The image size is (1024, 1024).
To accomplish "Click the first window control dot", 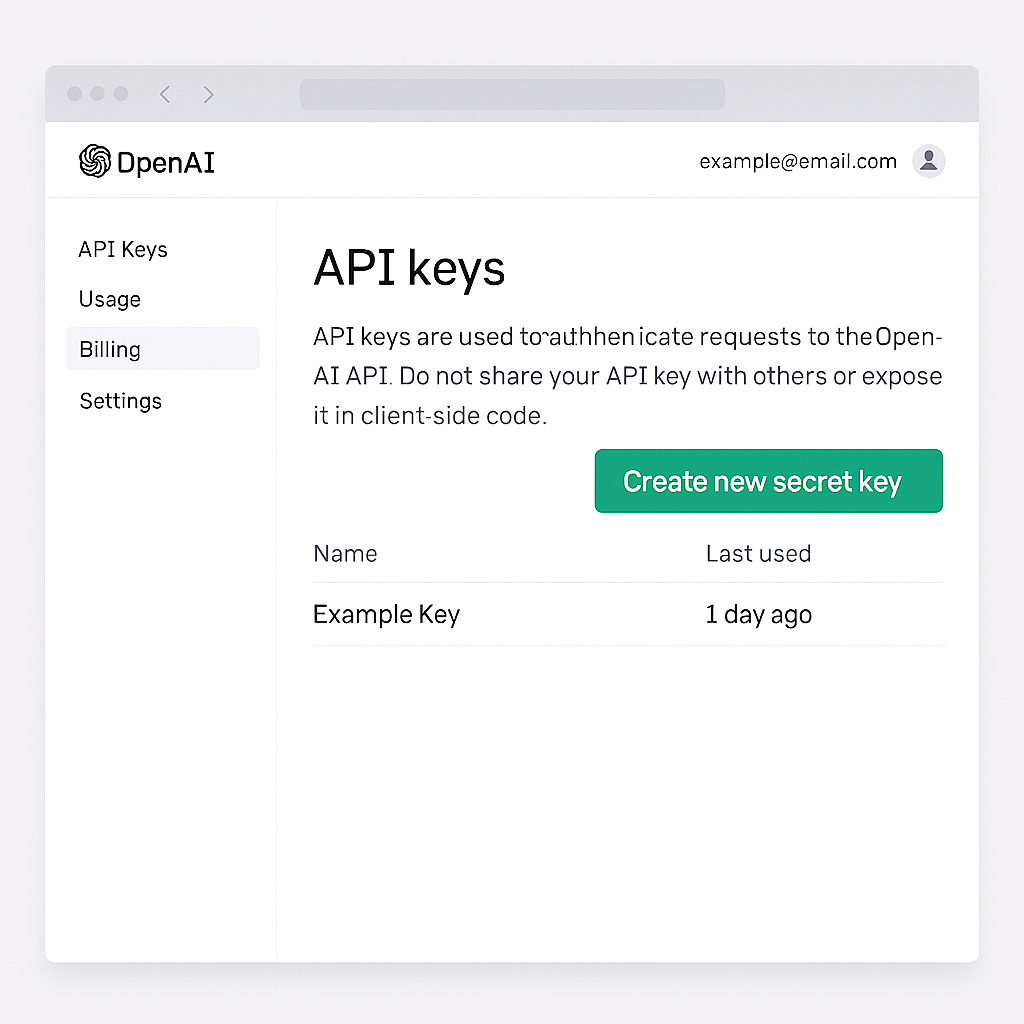I will click(74, 93).
